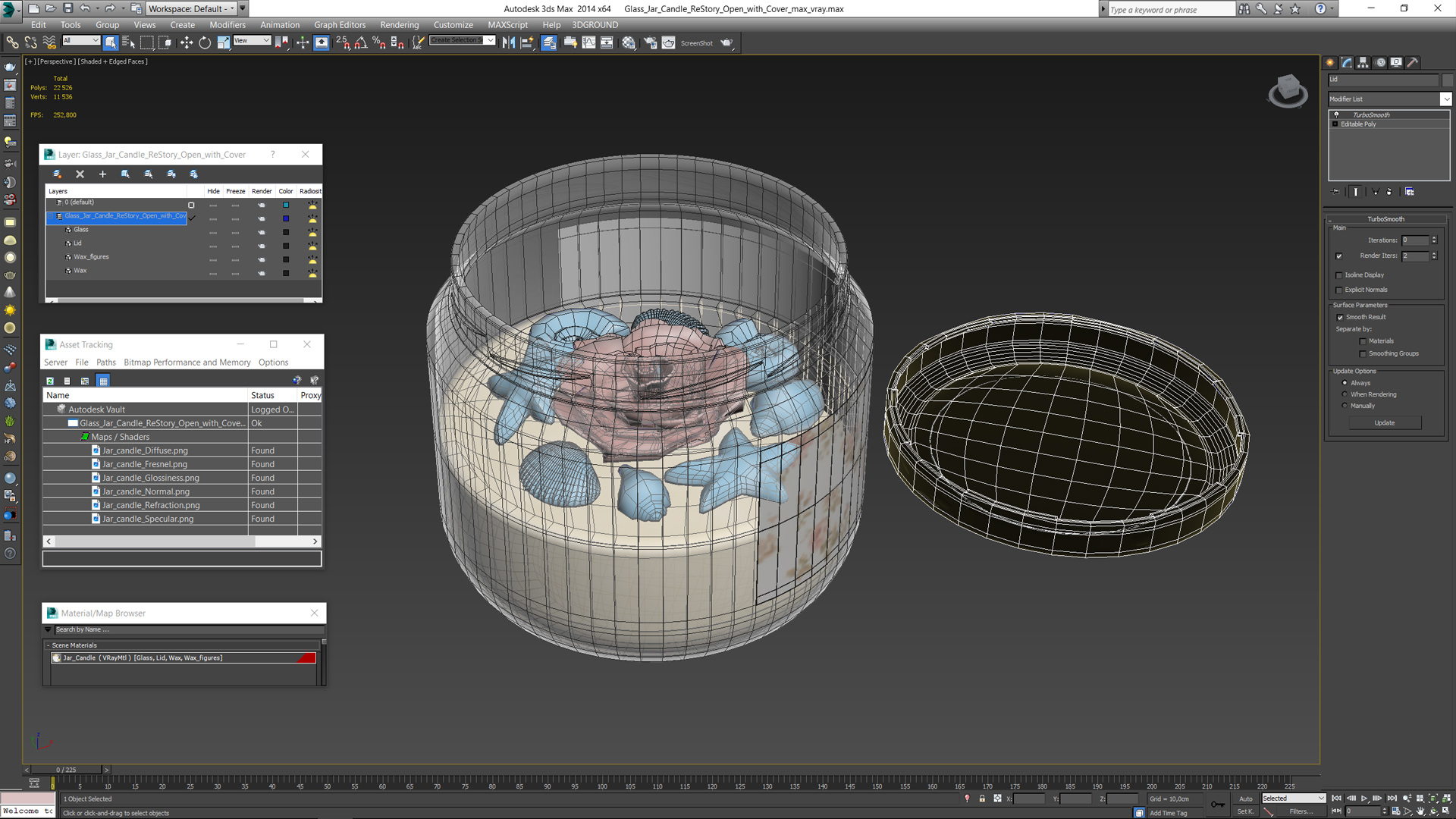Click the Pan View hand icon
Screen dimensions: 1456x819
coord(1420,811)
